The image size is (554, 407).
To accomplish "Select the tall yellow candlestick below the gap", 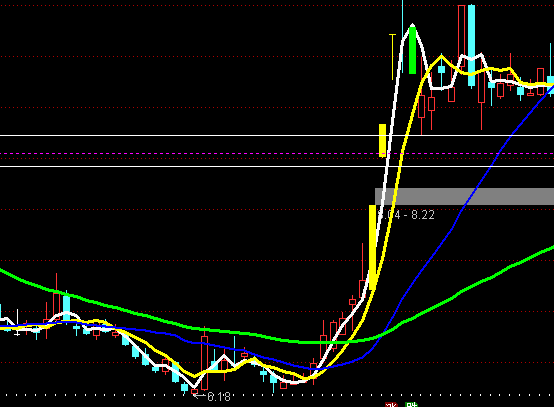I will tap(372, 247).
